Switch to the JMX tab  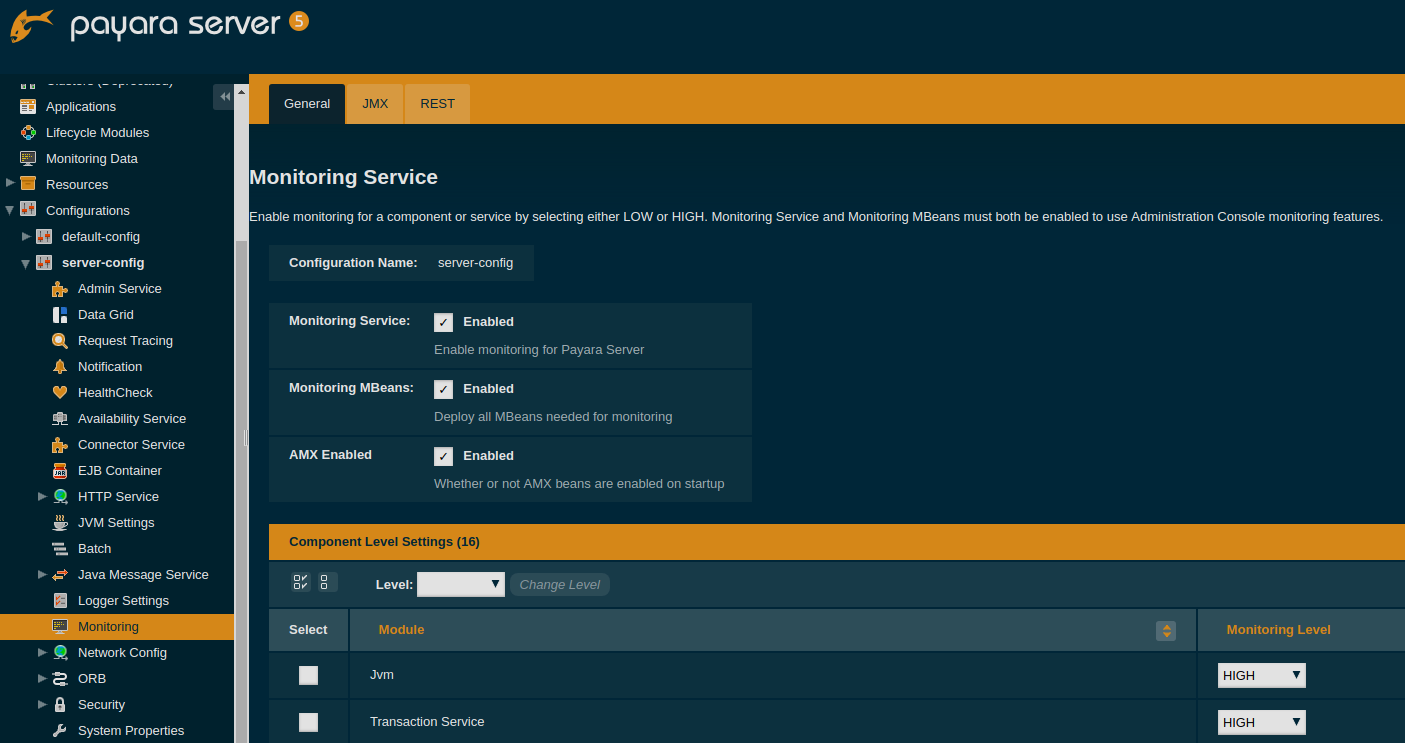click(x=375, y=104)
